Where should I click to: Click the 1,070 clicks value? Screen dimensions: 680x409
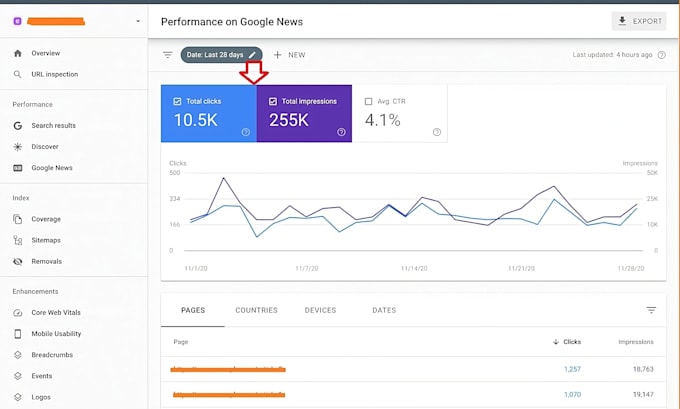[572, 395]
